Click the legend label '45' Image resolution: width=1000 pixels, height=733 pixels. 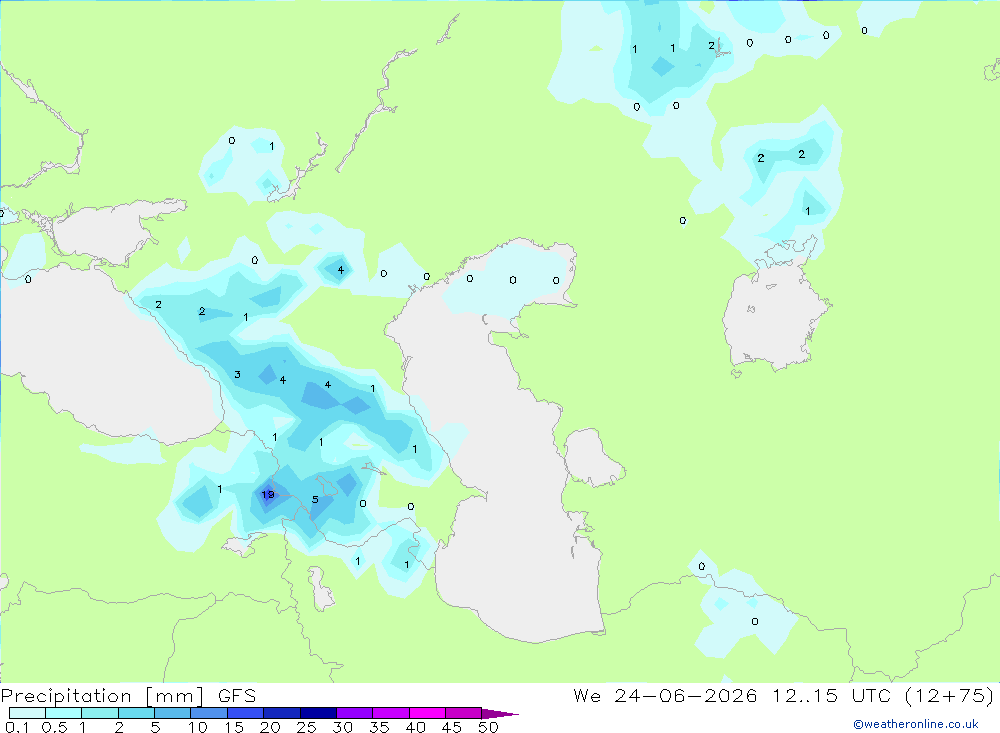452,727
